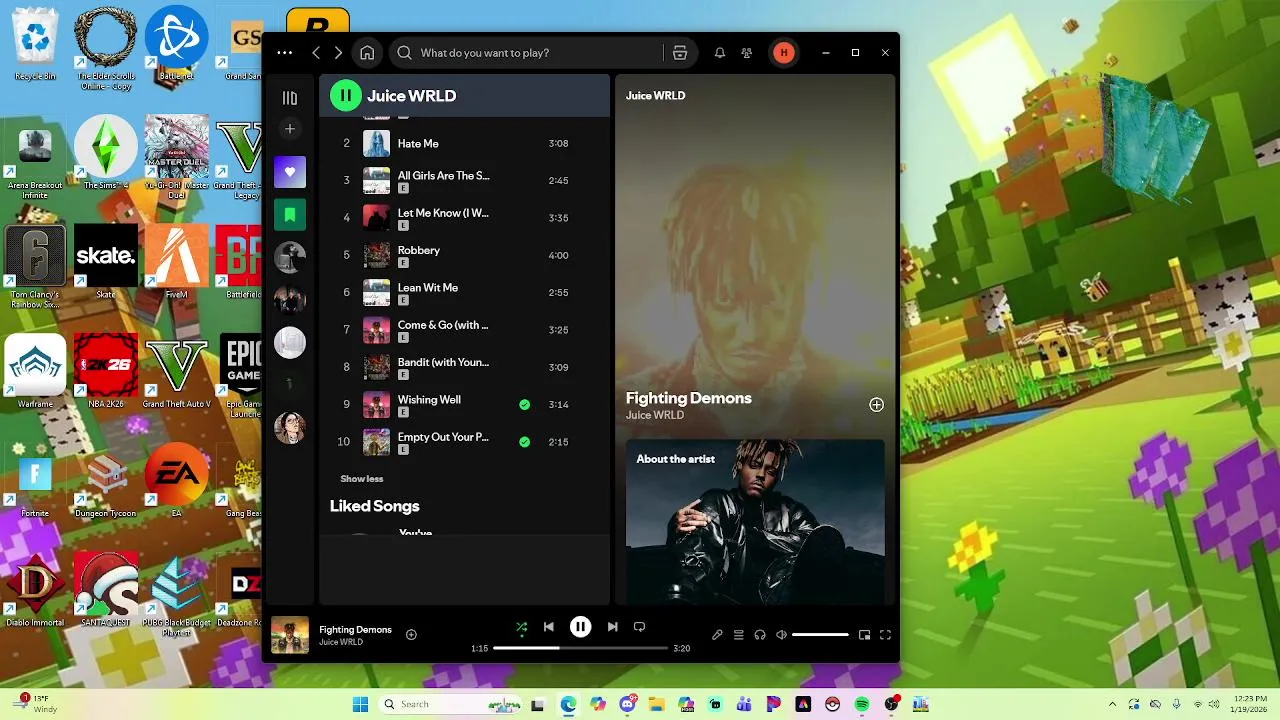
Task: Pause the current song in player bar
Action: point(580,627)
